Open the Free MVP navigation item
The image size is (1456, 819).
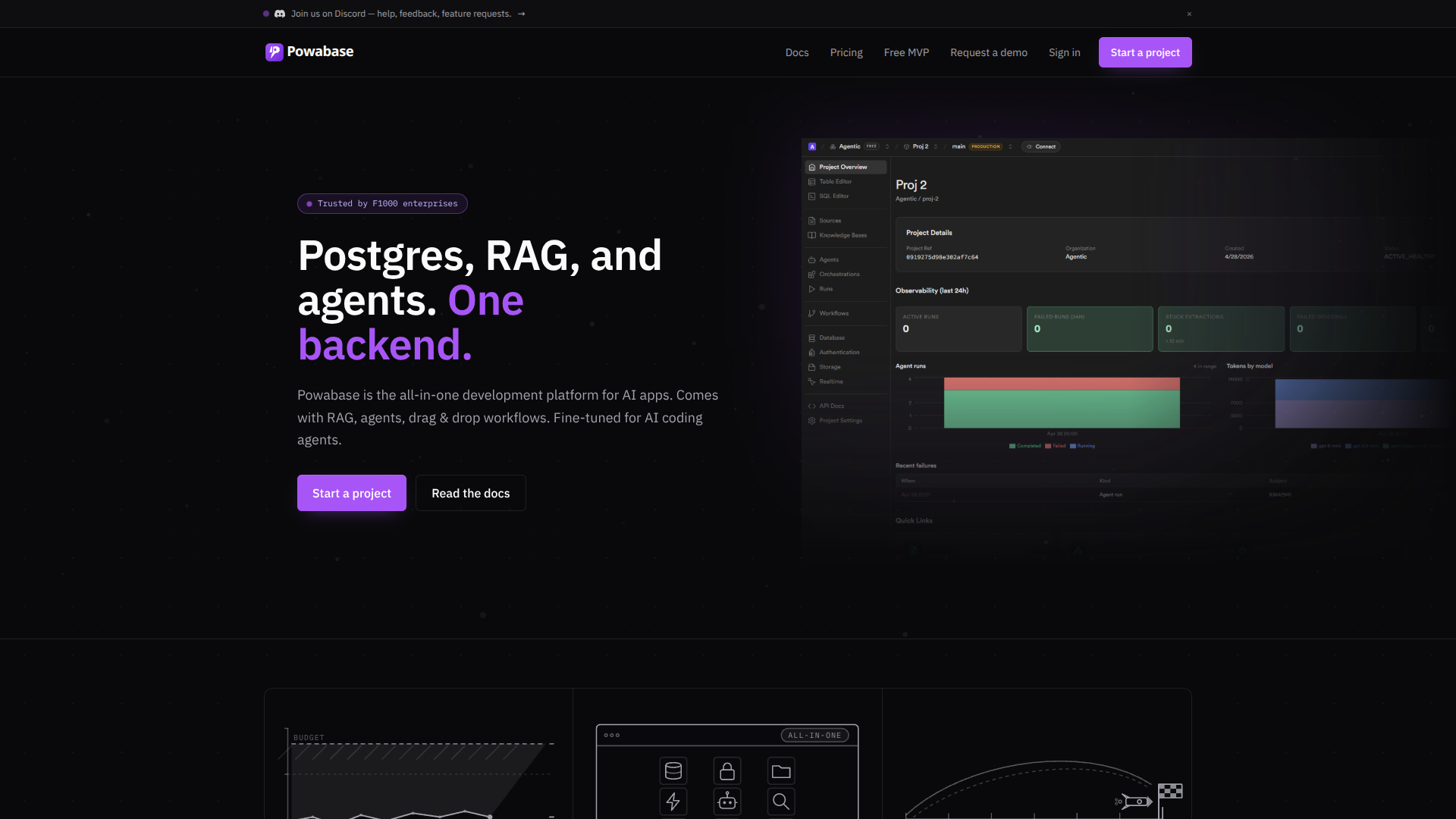[x=906, y=52]
